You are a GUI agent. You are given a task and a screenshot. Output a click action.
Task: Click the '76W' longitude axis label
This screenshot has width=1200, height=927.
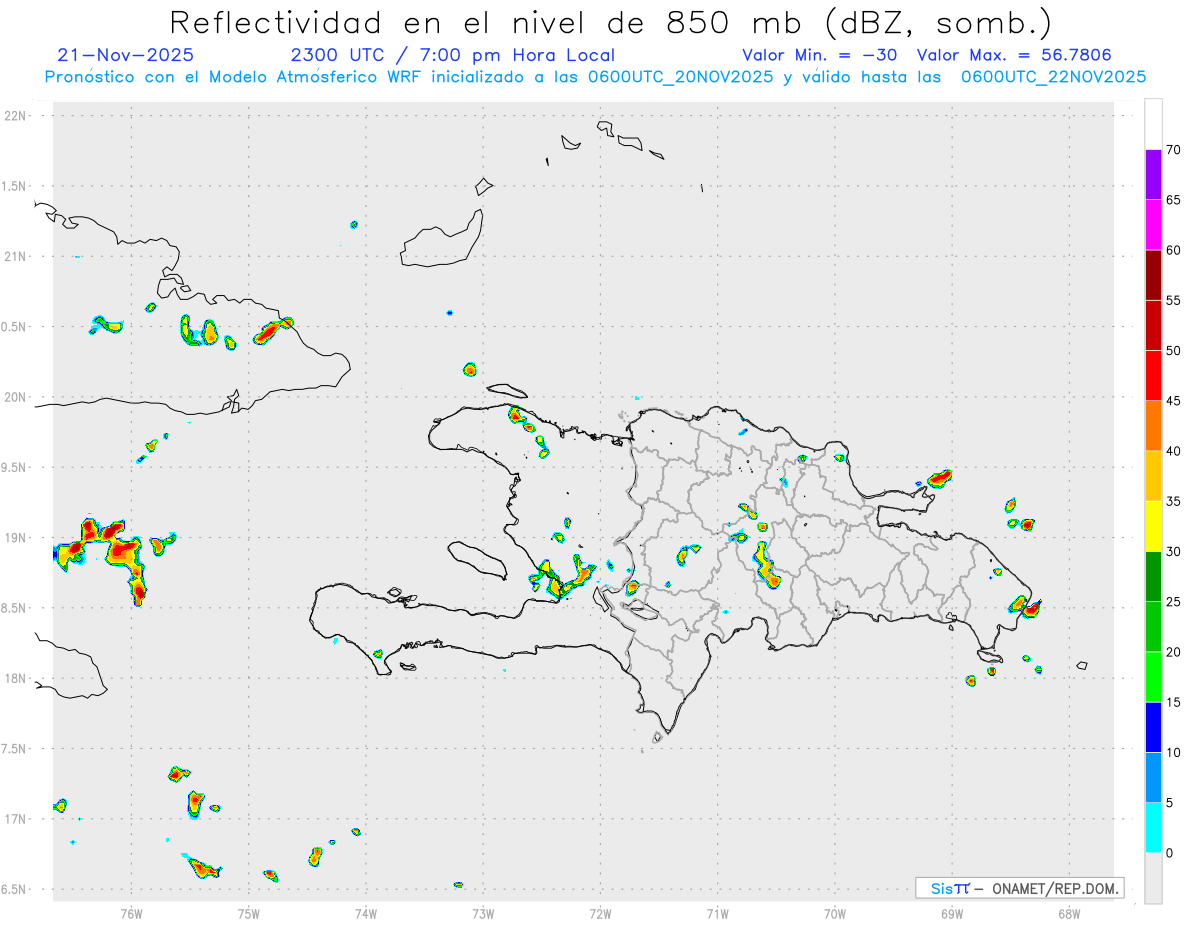tap(131, 913)
